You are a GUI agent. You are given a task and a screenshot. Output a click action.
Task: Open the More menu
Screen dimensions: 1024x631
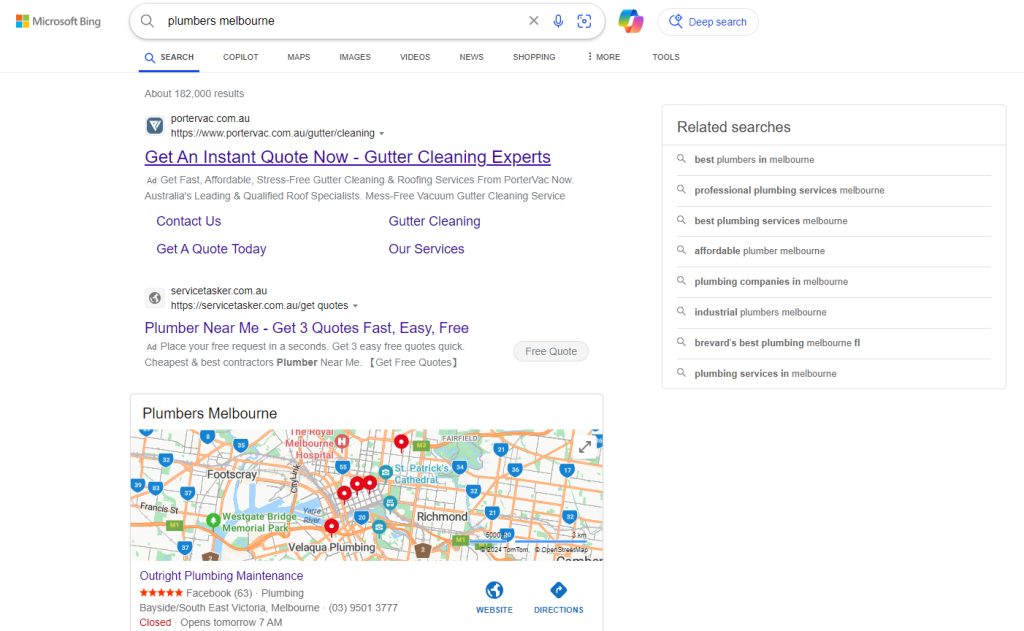click(x=603, y=57)
